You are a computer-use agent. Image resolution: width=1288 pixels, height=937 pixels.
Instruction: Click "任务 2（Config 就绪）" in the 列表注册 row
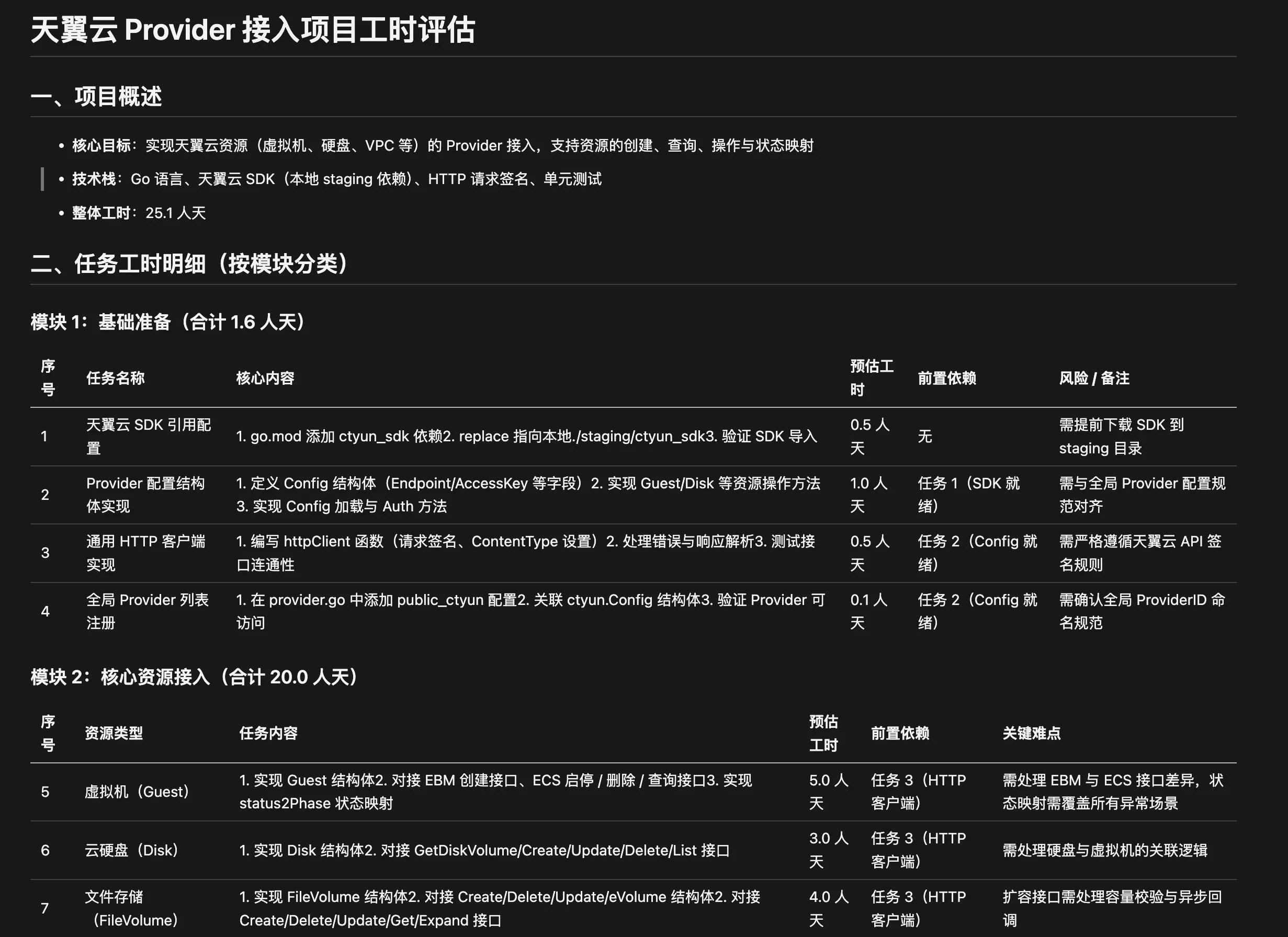[x=977, y=612]
